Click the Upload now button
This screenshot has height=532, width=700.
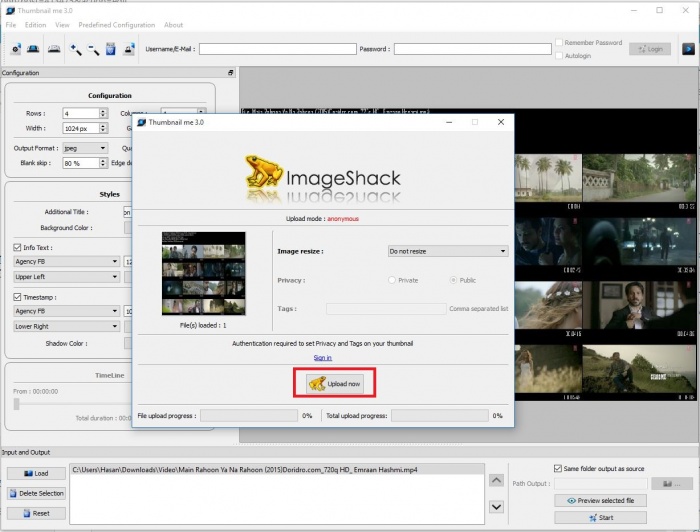[335, 384]
